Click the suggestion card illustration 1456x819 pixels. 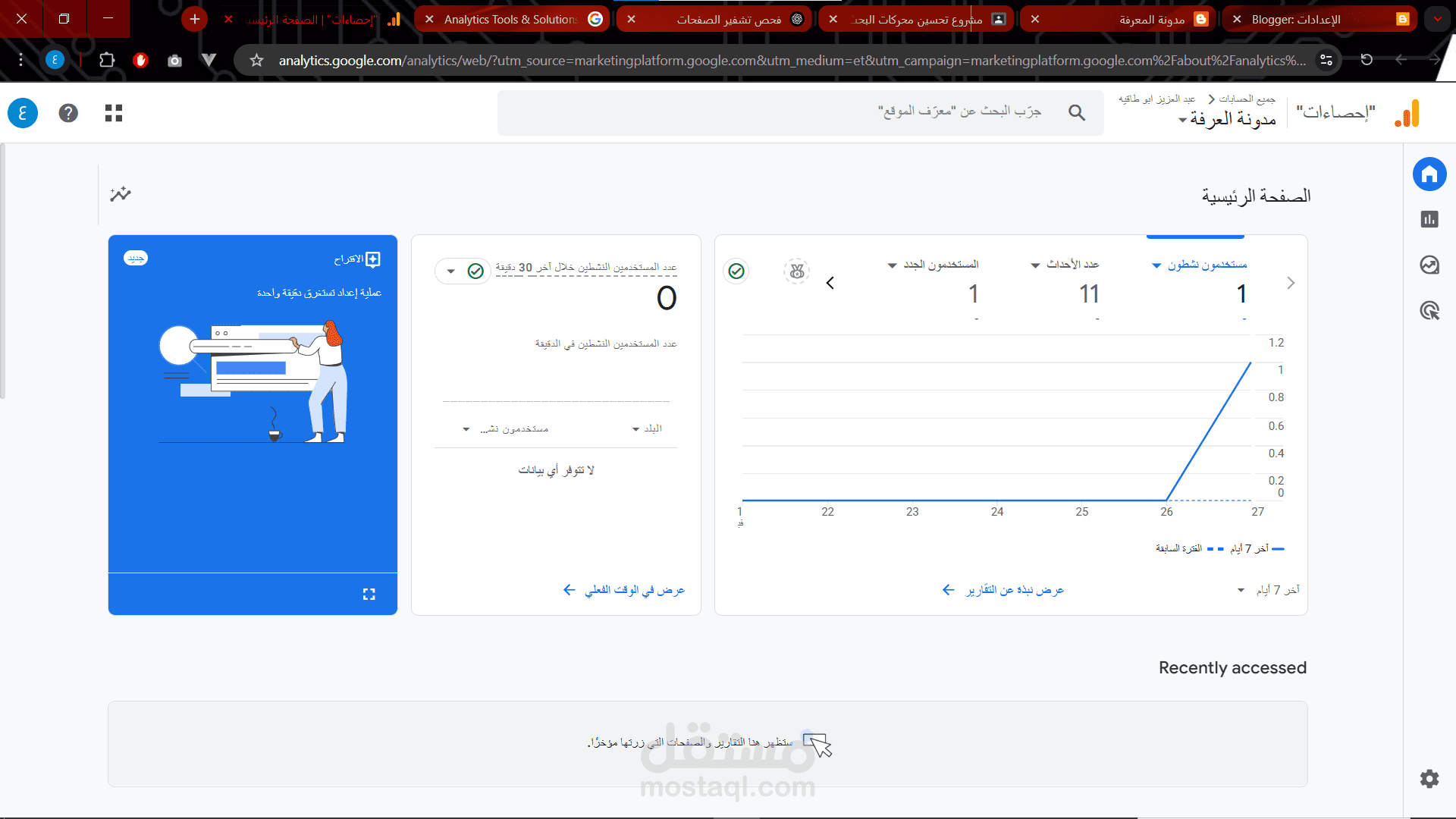click(253, 381)
